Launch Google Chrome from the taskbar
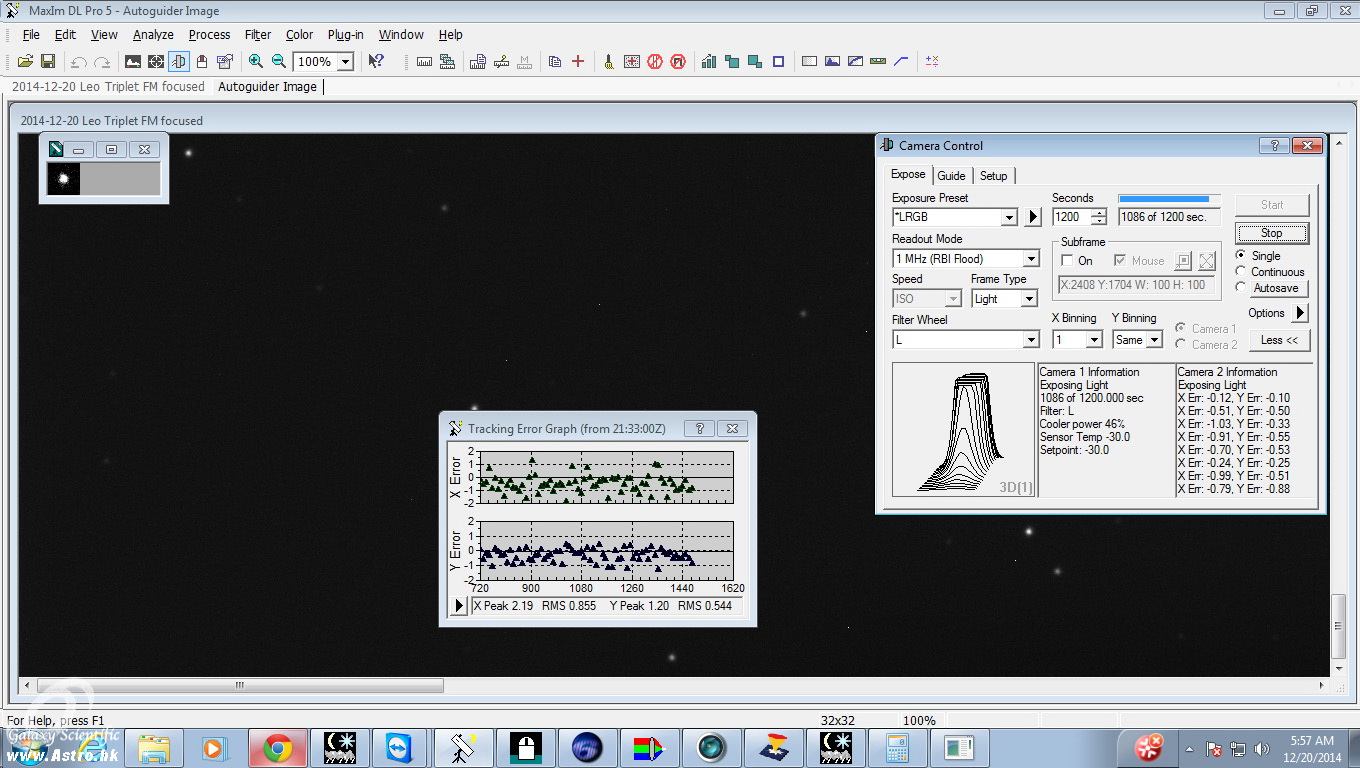1360x768 pixels. click(277, 747)
